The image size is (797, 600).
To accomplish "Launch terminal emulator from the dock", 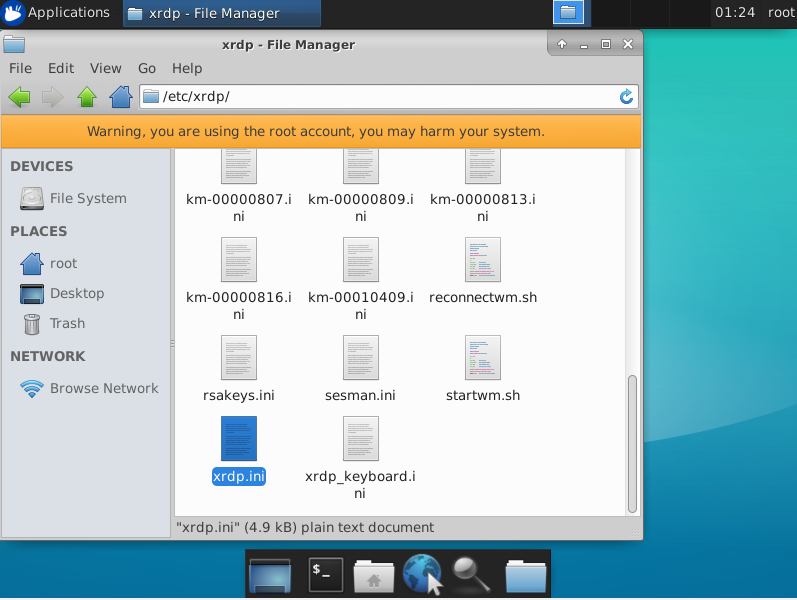I will [x=326, y=575].
